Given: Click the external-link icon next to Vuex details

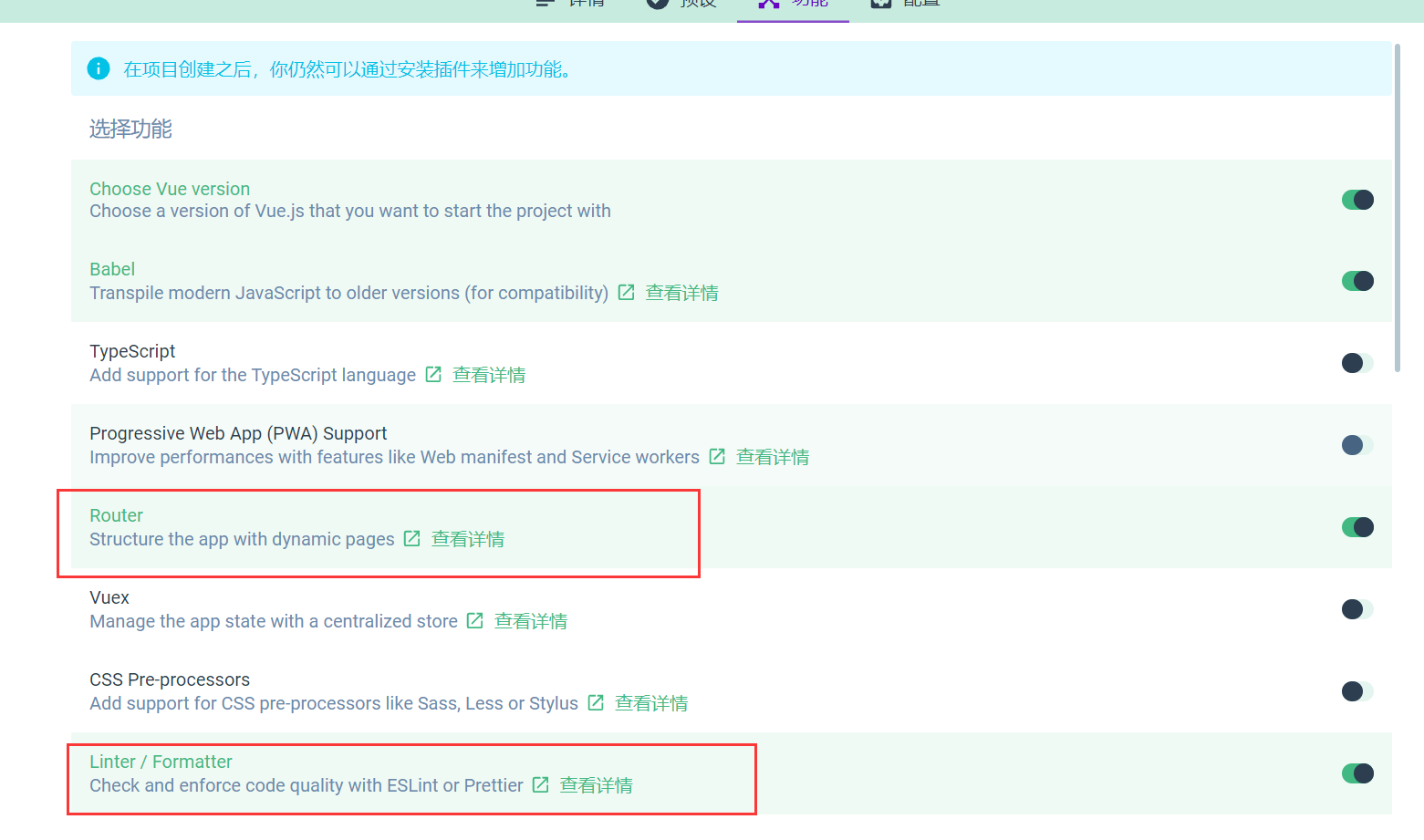Looking at the screenshot, I should point(474,620).
